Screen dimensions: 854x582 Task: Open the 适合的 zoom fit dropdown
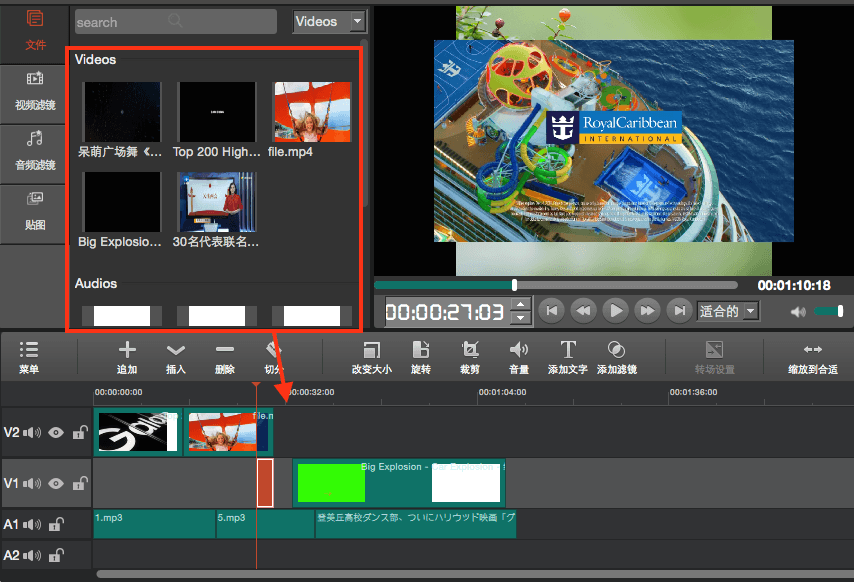[728, 311]
